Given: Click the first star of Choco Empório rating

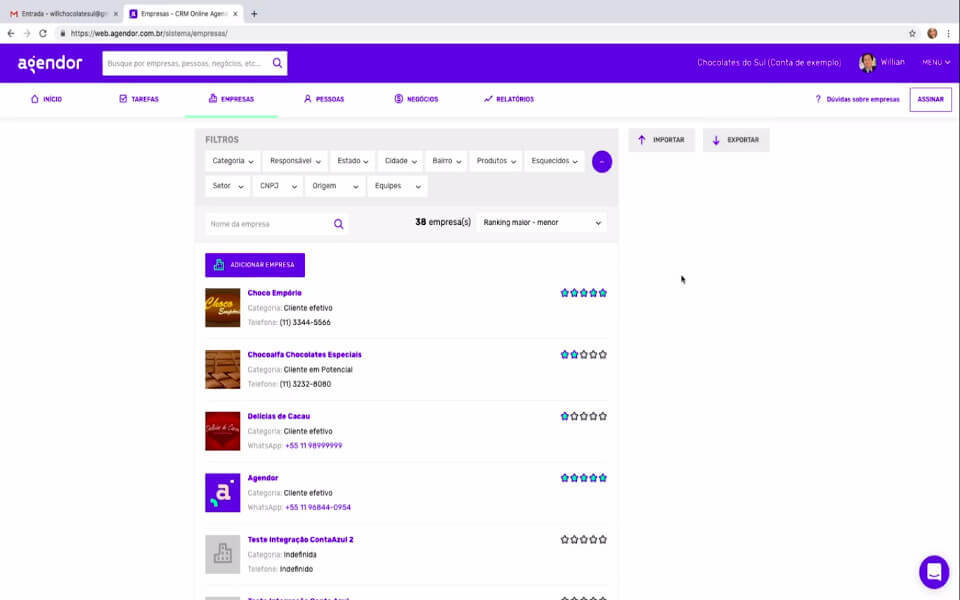Looking at the screenshot, I should (x=564, y=293).
